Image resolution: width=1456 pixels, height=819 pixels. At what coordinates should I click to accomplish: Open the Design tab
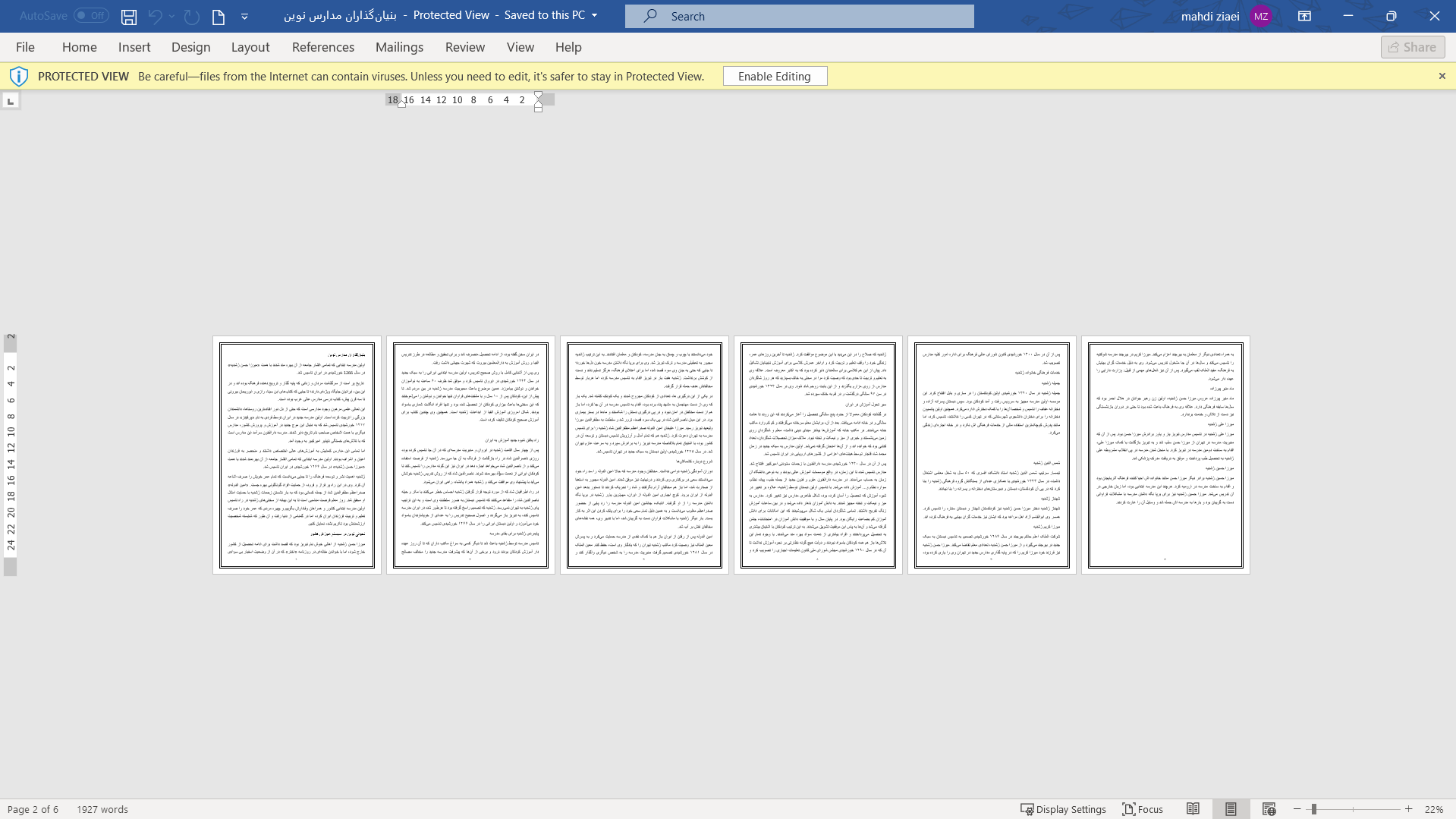(x=190, y=47)
